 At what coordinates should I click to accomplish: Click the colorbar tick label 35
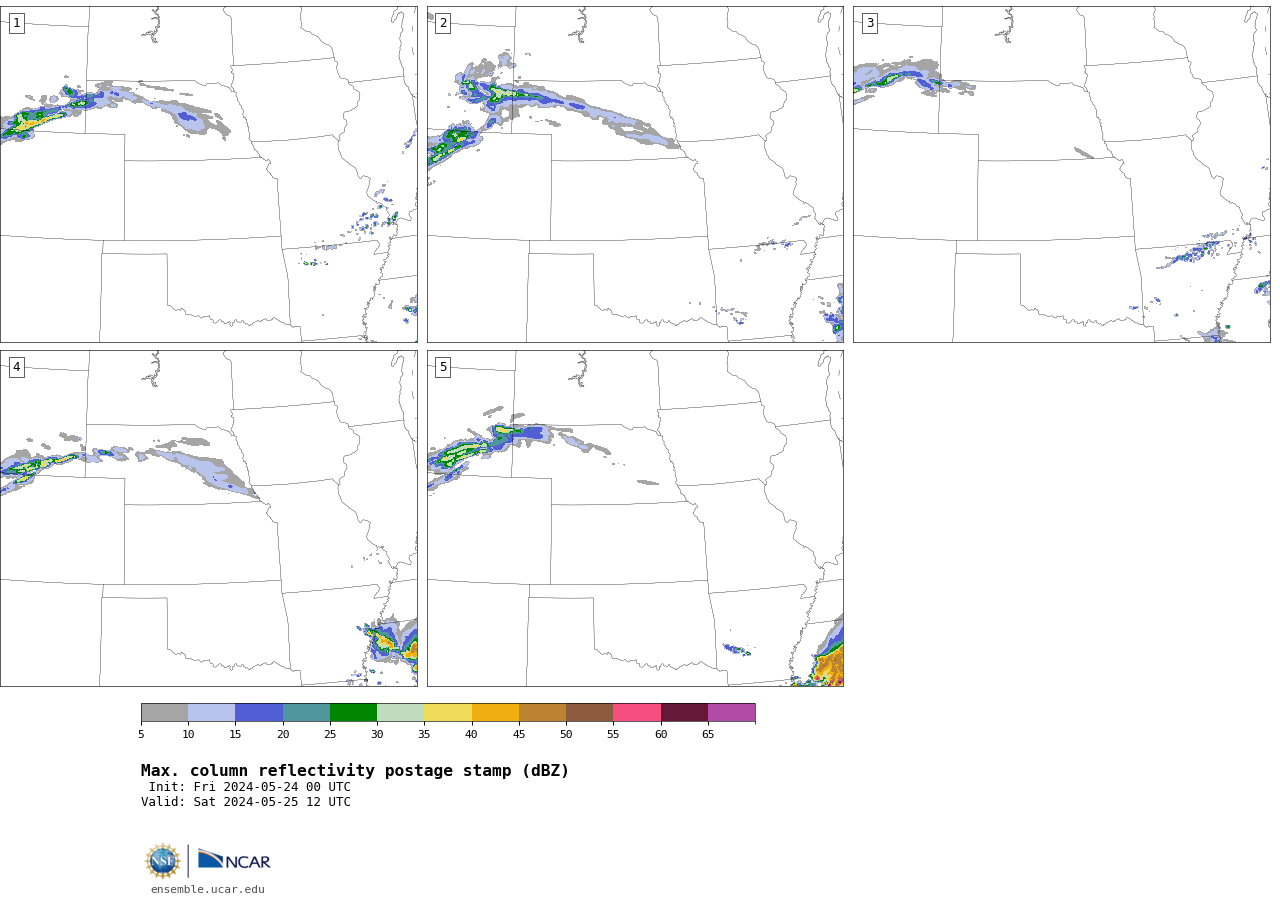(424, 735)
